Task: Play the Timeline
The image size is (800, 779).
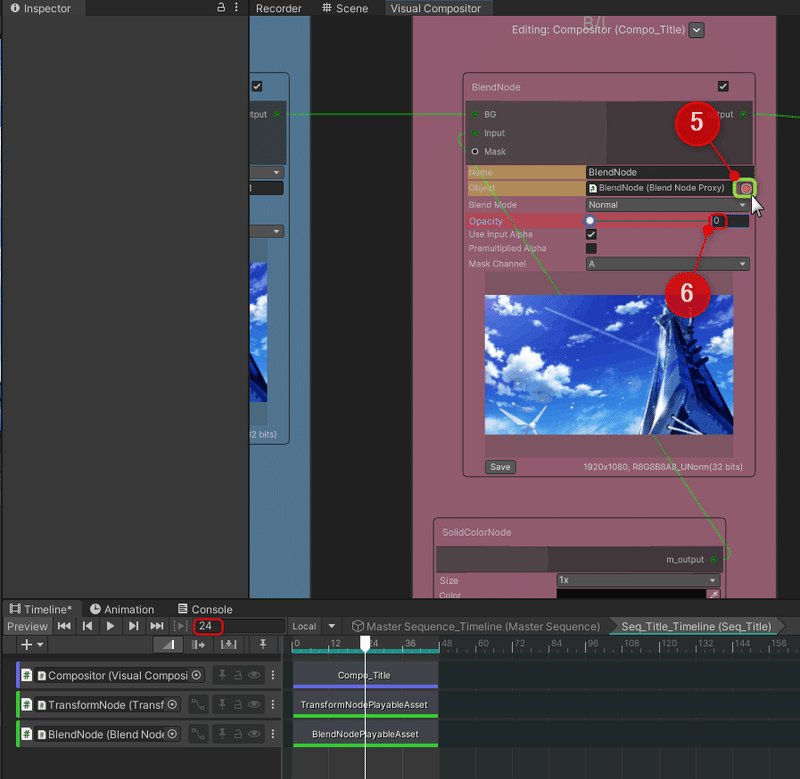Action: [x=110, y=626]
